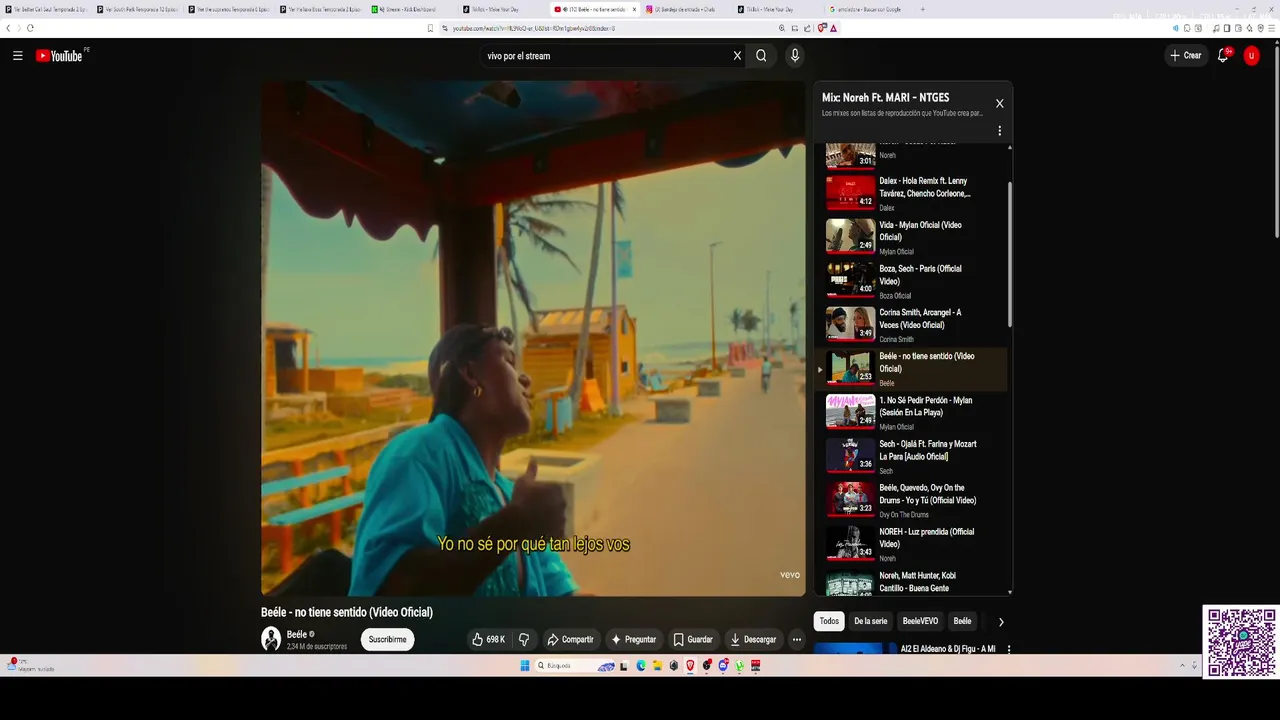This screenshot has height=720, width=1280.
Task: Clear the search box text
Action: tap(737, 56)
